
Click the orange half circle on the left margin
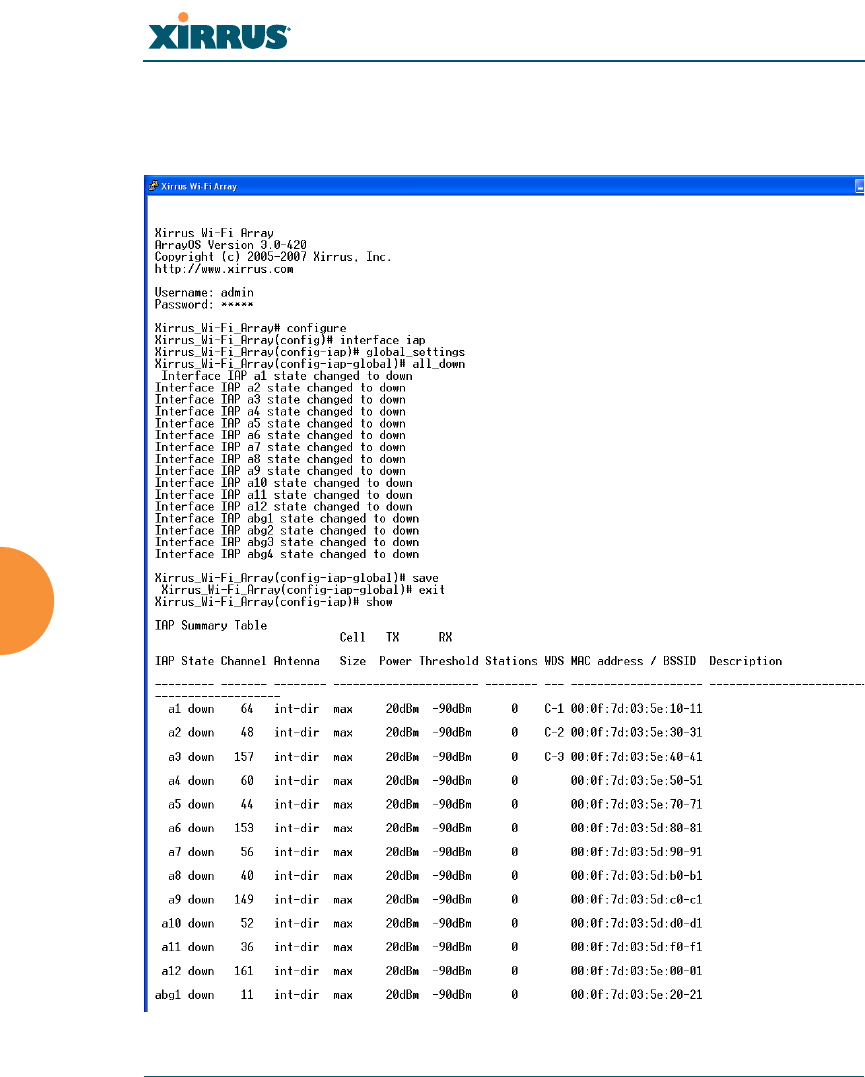25,601
